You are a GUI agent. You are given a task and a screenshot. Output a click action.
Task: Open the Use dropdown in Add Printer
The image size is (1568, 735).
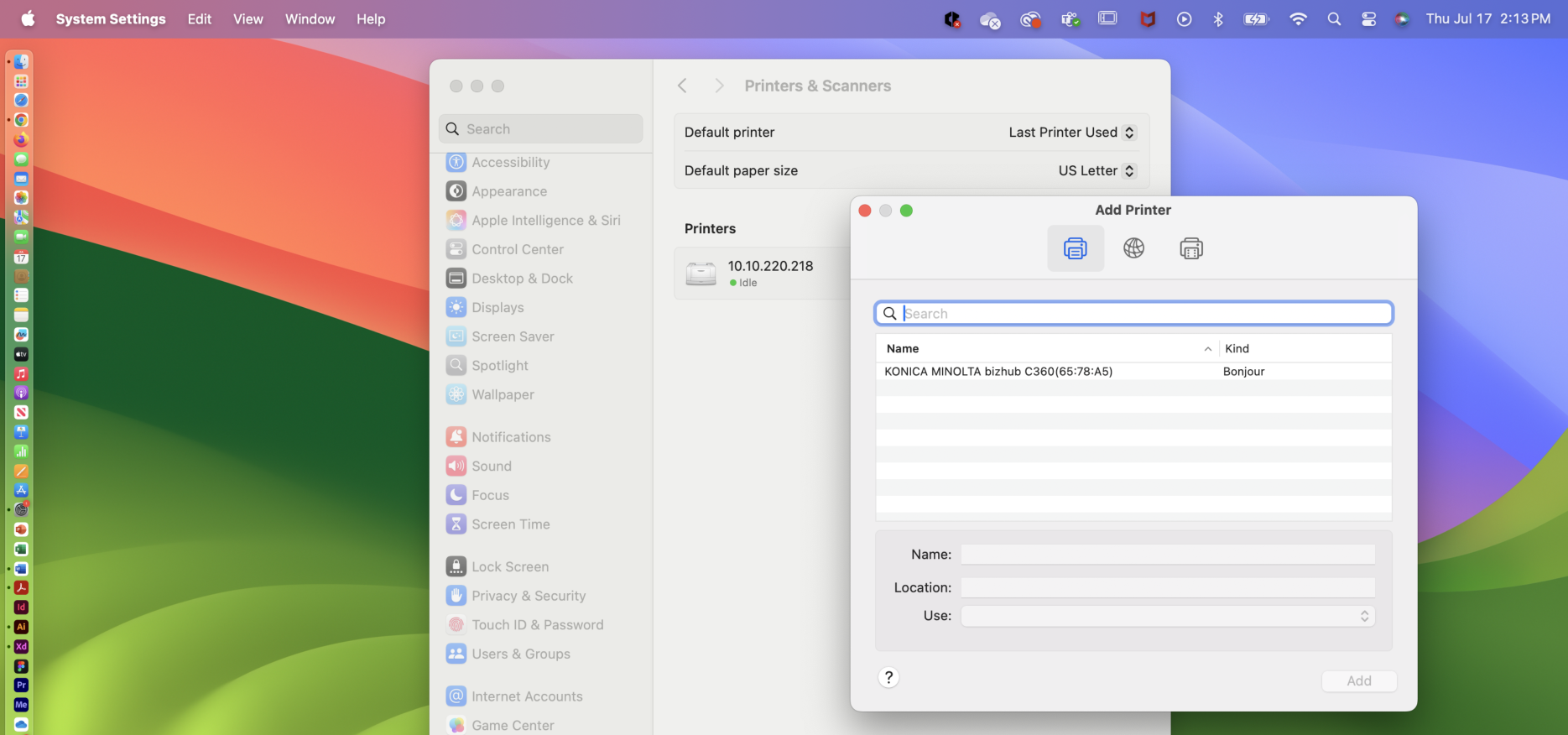click(1168, 617)
